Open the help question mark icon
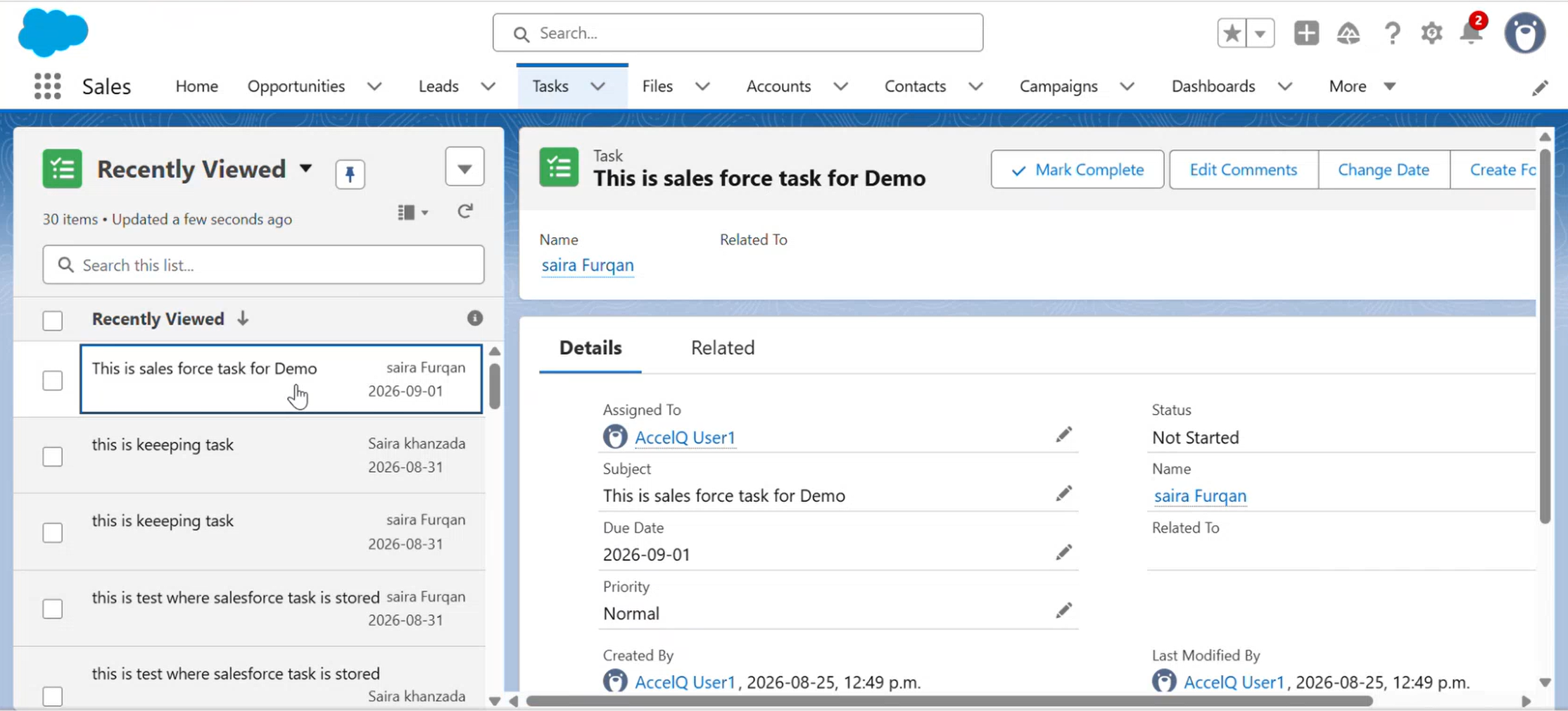 point(1392,33)
